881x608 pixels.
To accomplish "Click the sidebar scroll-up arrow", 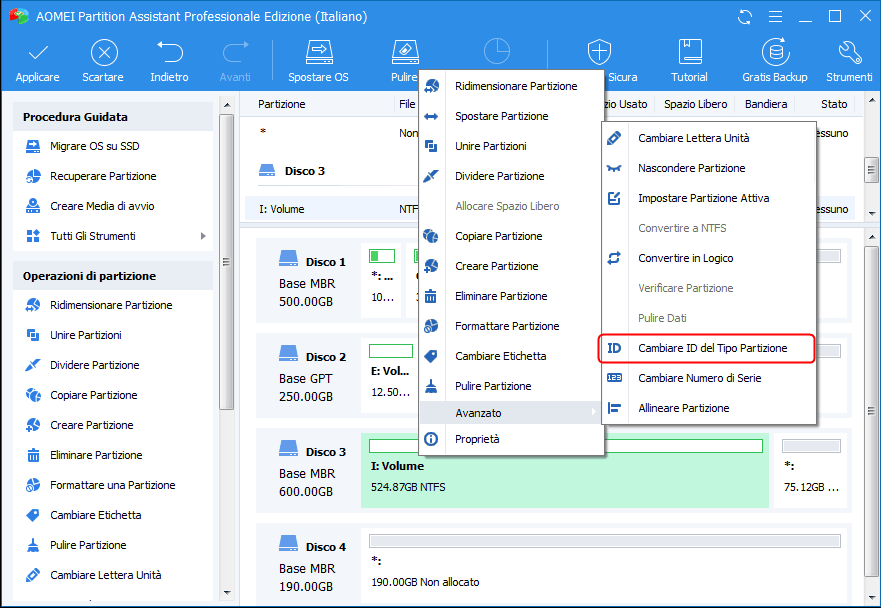I will (x=227, y=105).
